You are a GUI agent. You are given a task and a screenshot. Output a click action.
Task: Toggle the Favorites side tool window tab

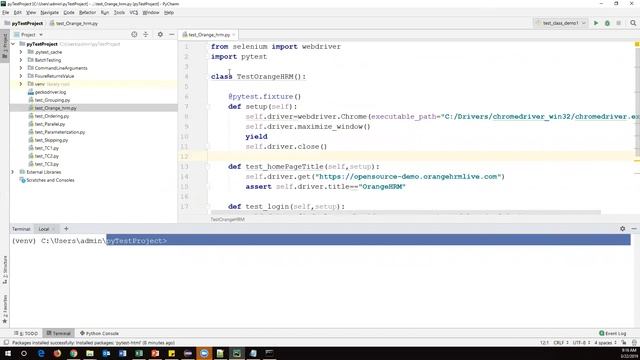pyautogui.click(x=5, y=309)
